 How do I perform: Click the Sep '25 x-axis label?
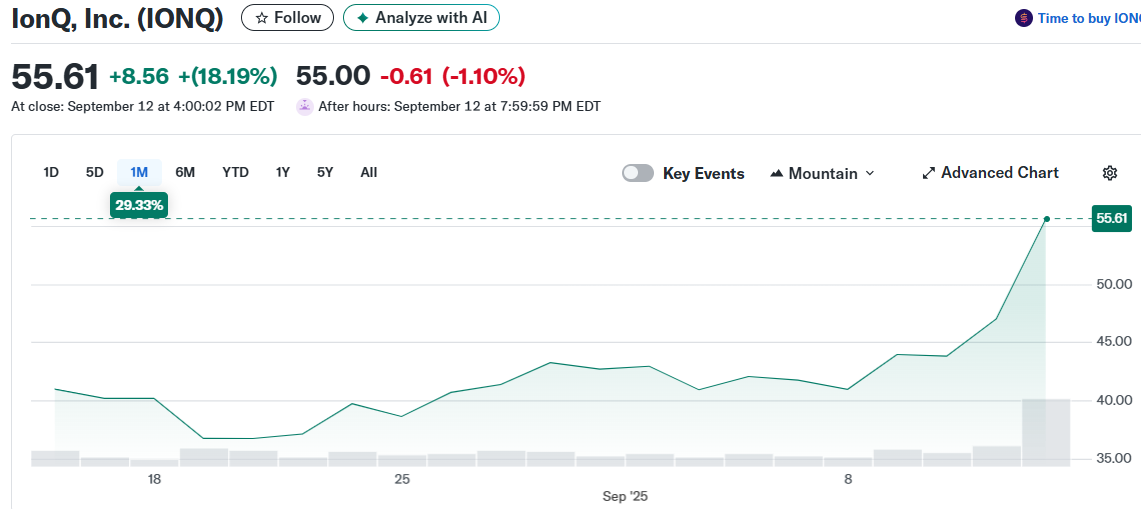(x=625, y=497)
